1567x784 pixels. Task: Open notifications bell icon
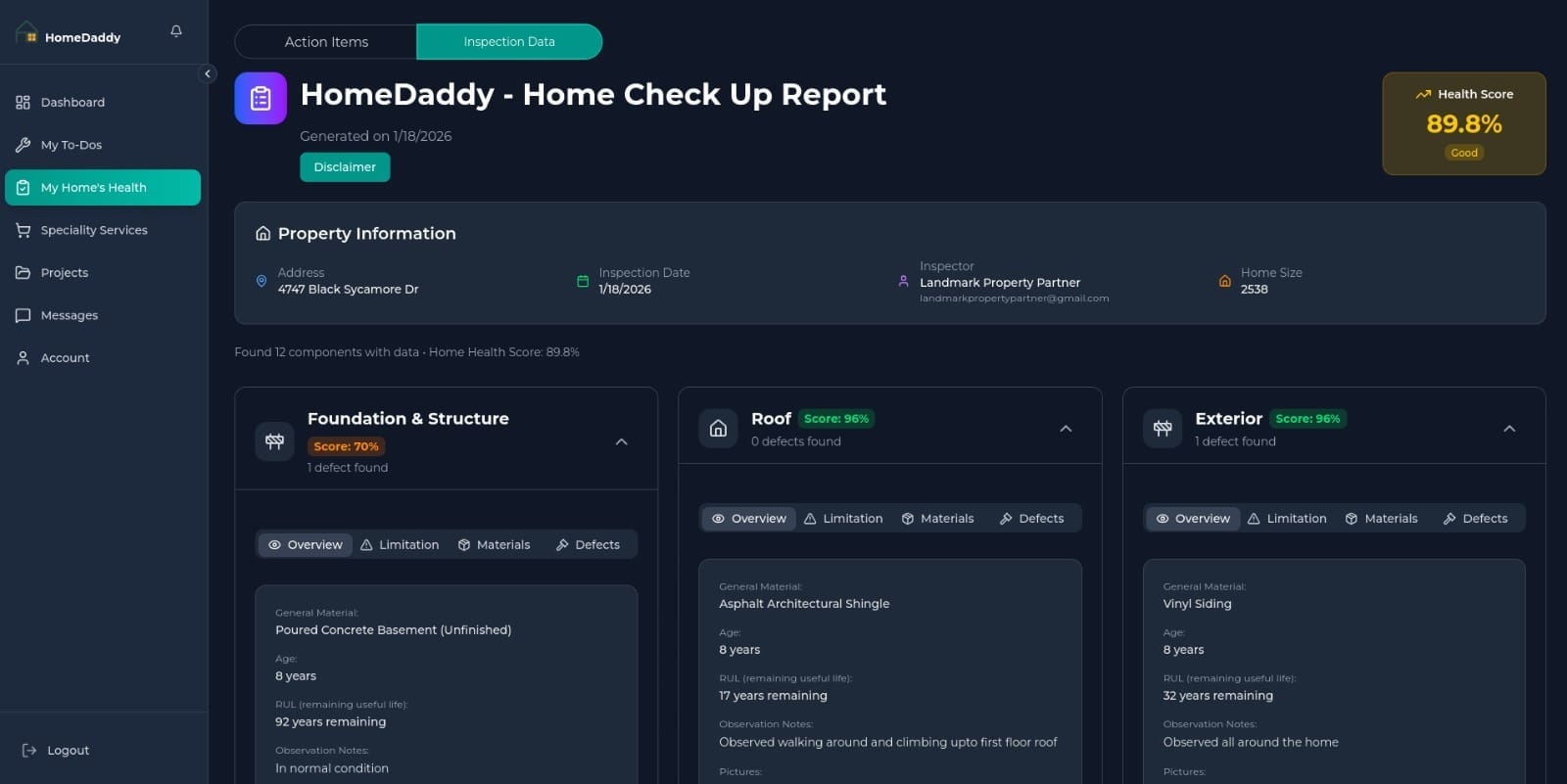[x=176, y=31]
